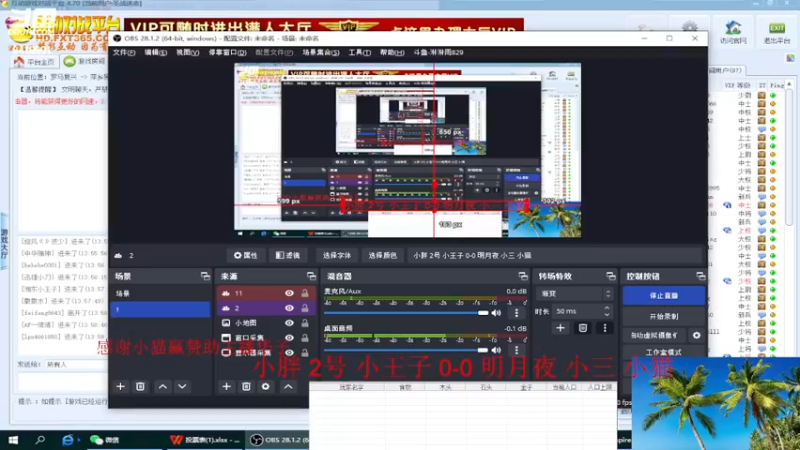Mute the 麦克风/Aux speaker icon
Screen dimensions: 800x450
tap(496, 313)
